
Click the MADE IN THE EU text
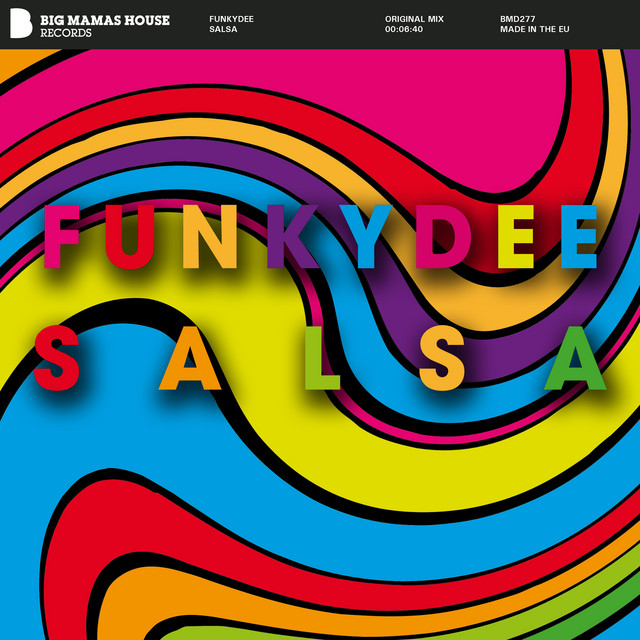[535, 30]
